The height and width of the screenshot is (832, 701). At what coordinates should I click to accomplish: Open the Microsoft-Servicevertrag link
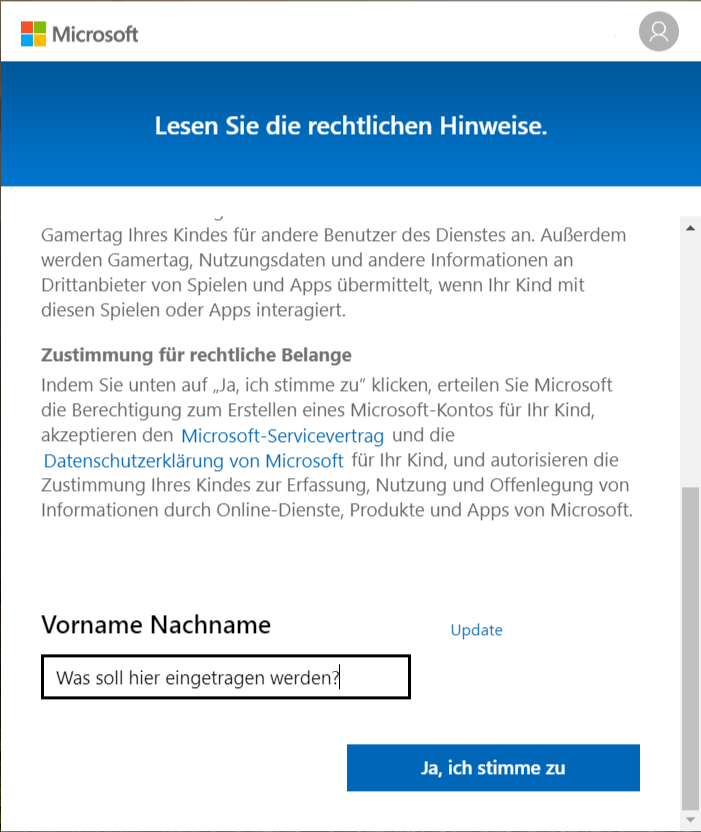[282, 436]
